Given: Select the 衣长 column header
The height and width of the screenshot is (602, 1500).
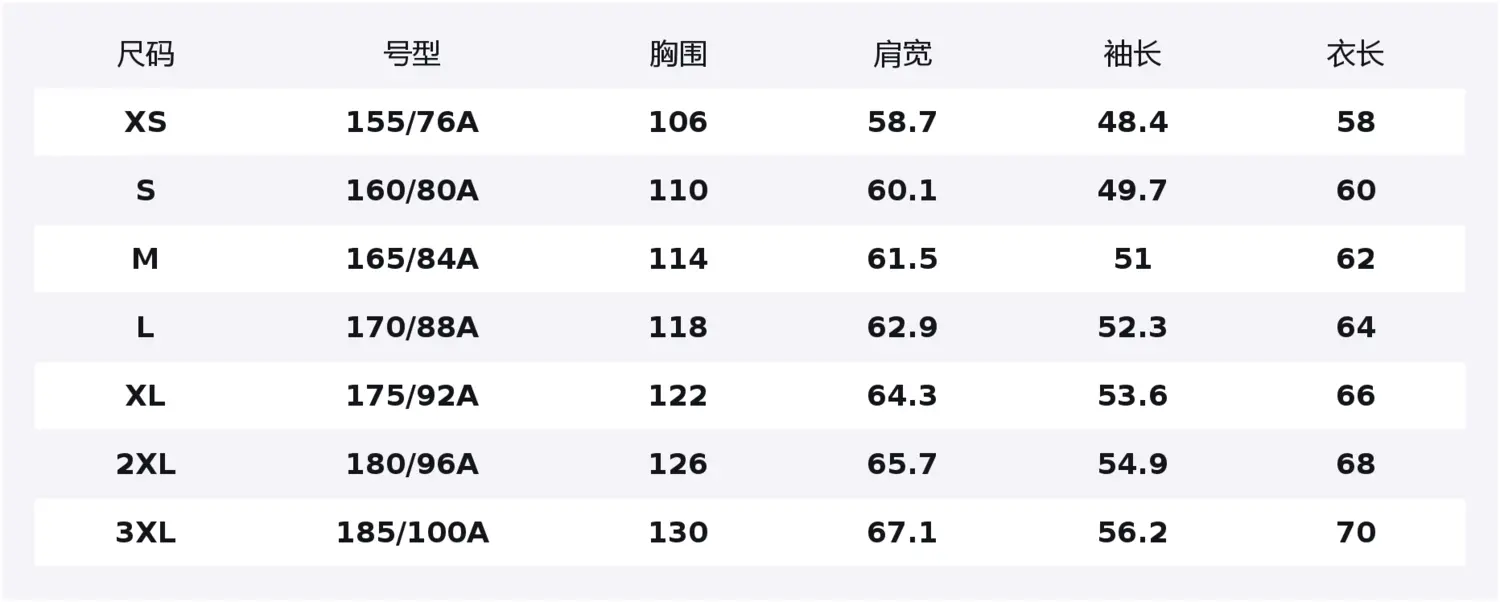Looking at the screenshot, I should tap(1356, 54).
